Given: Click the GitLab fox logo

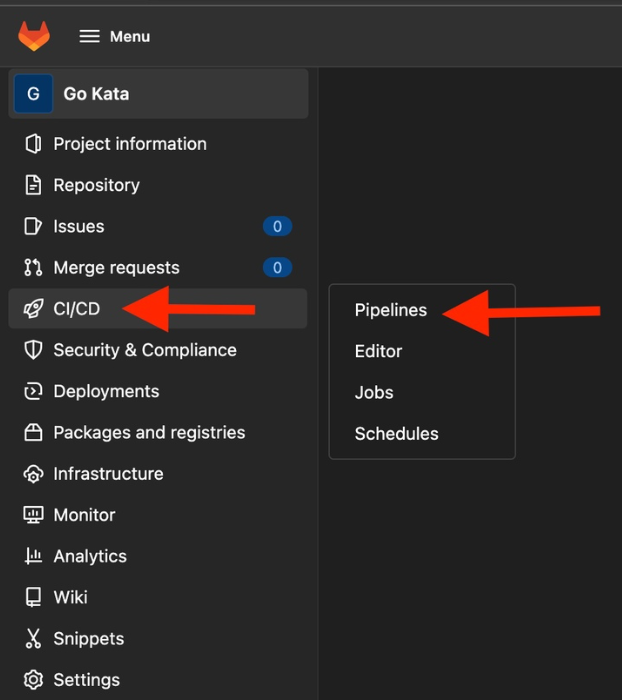Looking at the screenshot, I should point(33,36).
